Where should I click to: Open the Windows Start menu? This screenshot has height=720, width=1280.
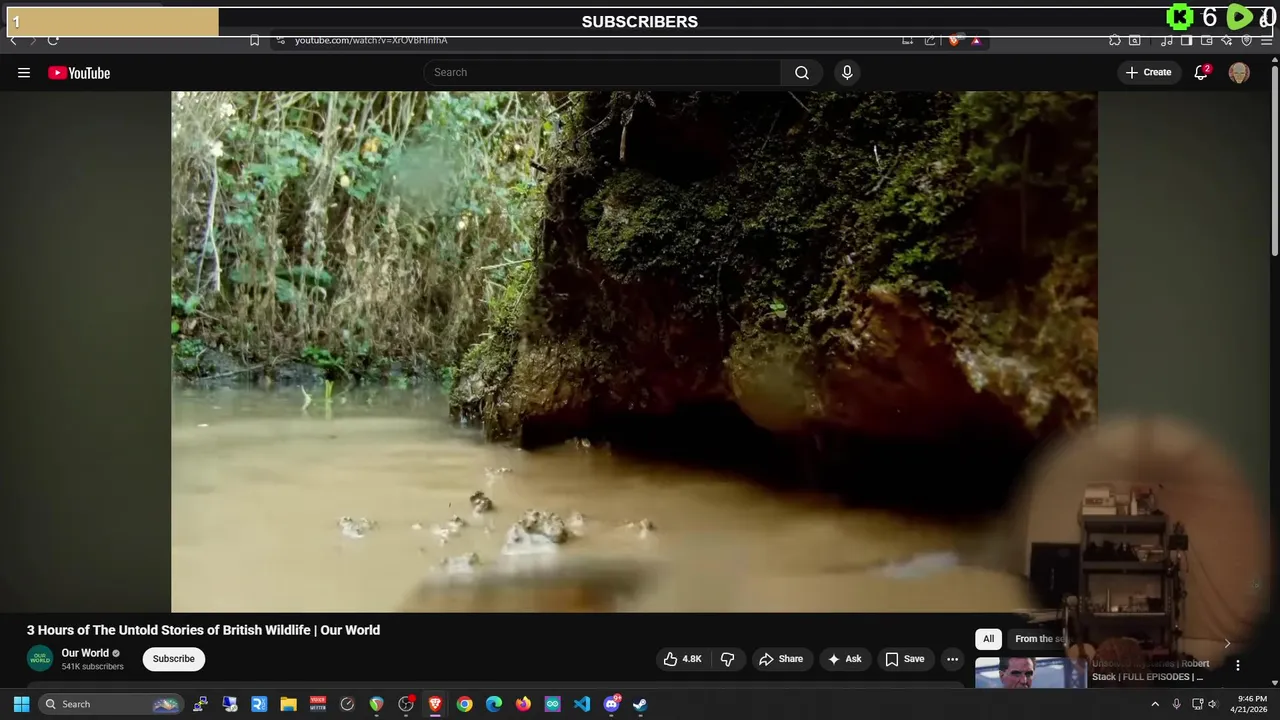pos(21,704)
